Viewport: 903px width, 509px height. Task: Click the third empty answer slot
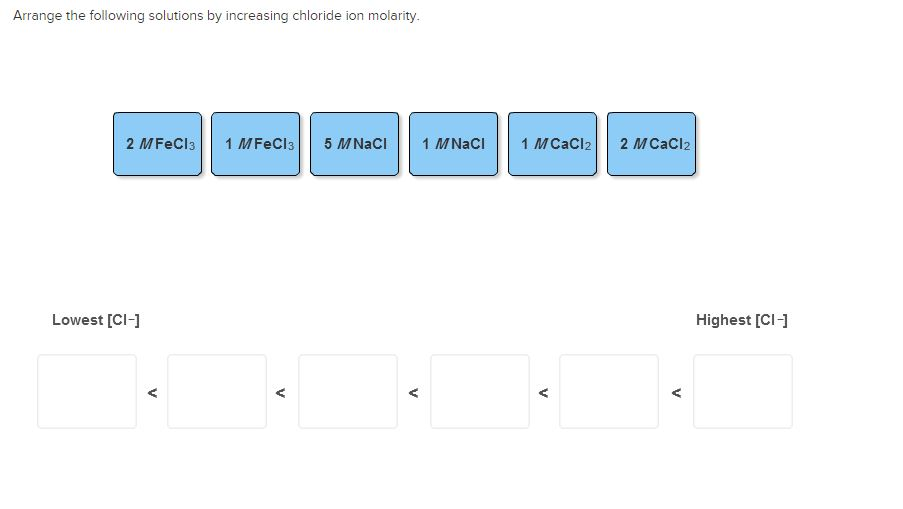point(348,392)
